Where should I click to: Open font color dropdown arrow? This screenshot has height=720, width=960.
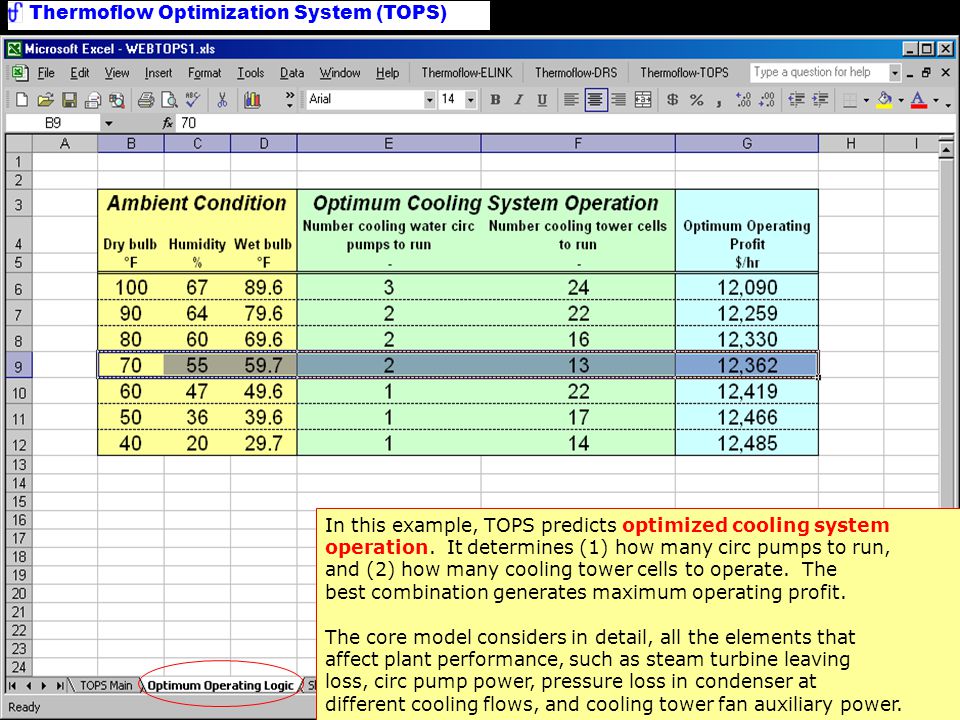[936, 100]
